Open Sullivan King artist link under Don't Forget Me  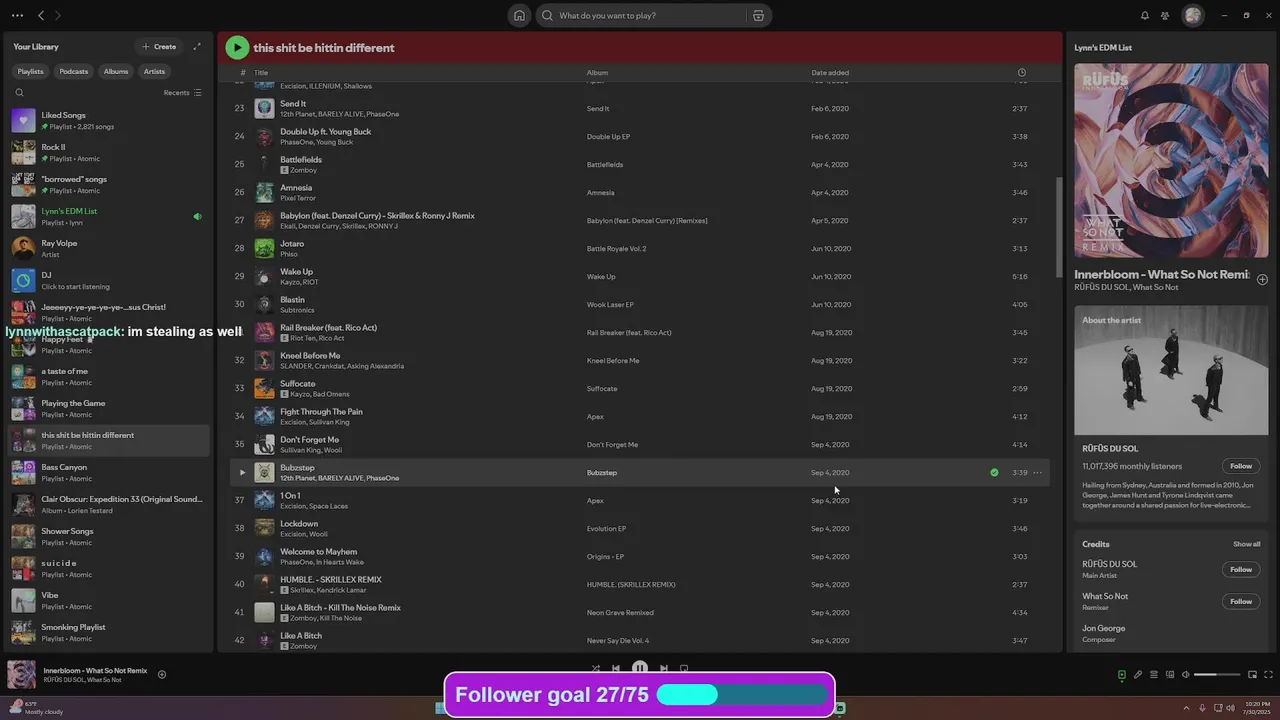pyautogui.click(x=298, y=450)
